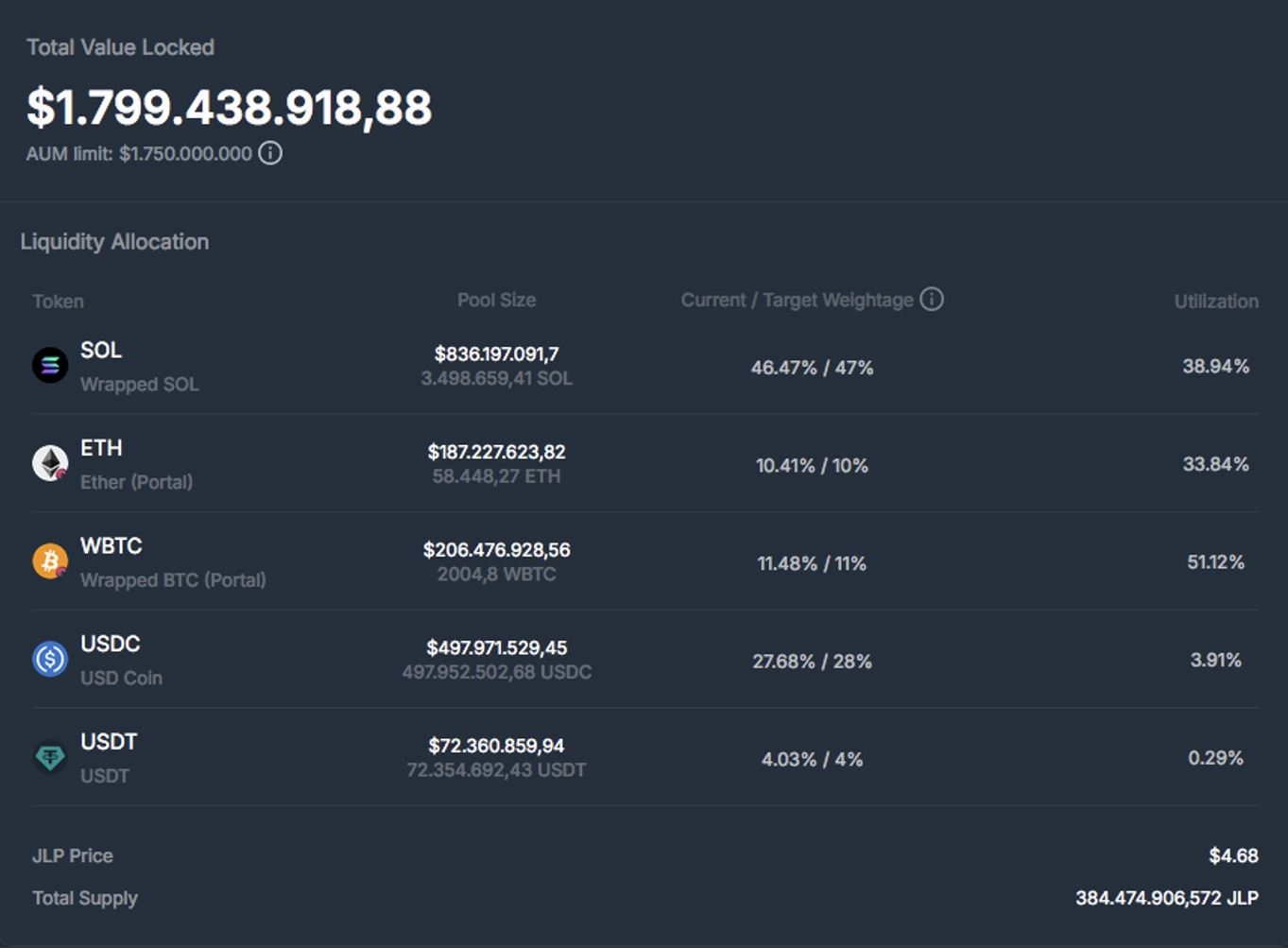Click SOL utilization 38.94%
The width and height of the screenshot is (1288, 948).
pos(1215,366)
